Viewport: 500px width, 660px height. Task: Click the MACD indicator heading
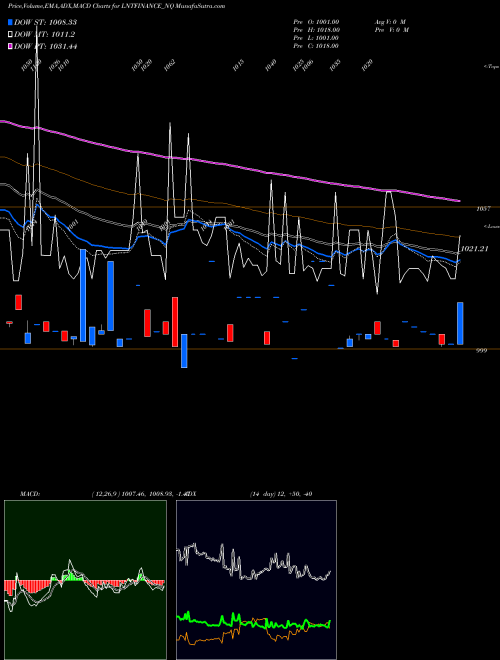tap(29, 494)
